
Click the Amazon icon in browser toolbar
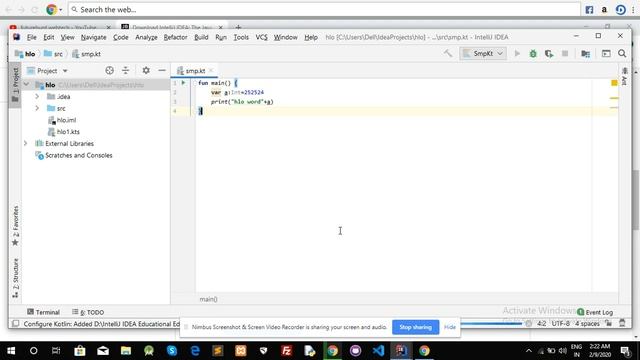click(604, 10)
